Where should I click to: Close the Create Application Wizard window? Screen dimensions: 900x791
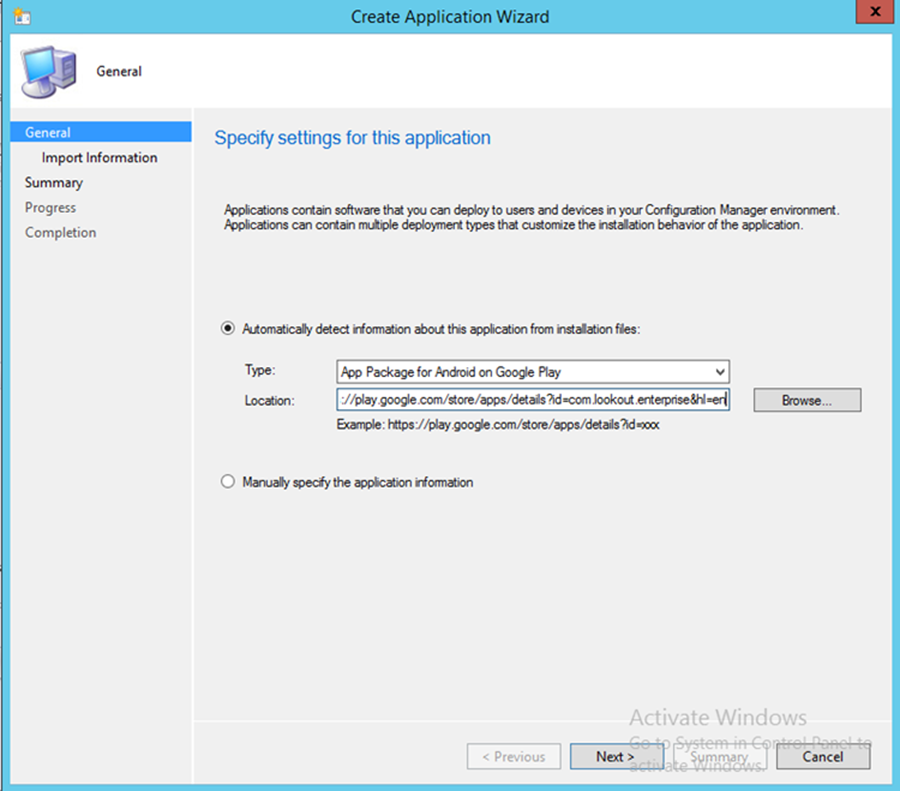(x=874, y=11)
